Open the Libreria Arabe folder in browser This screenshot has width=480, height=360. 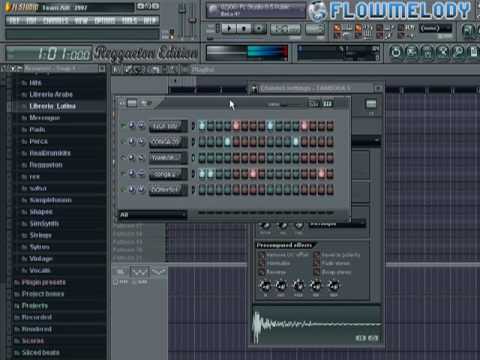pos(51,94)
